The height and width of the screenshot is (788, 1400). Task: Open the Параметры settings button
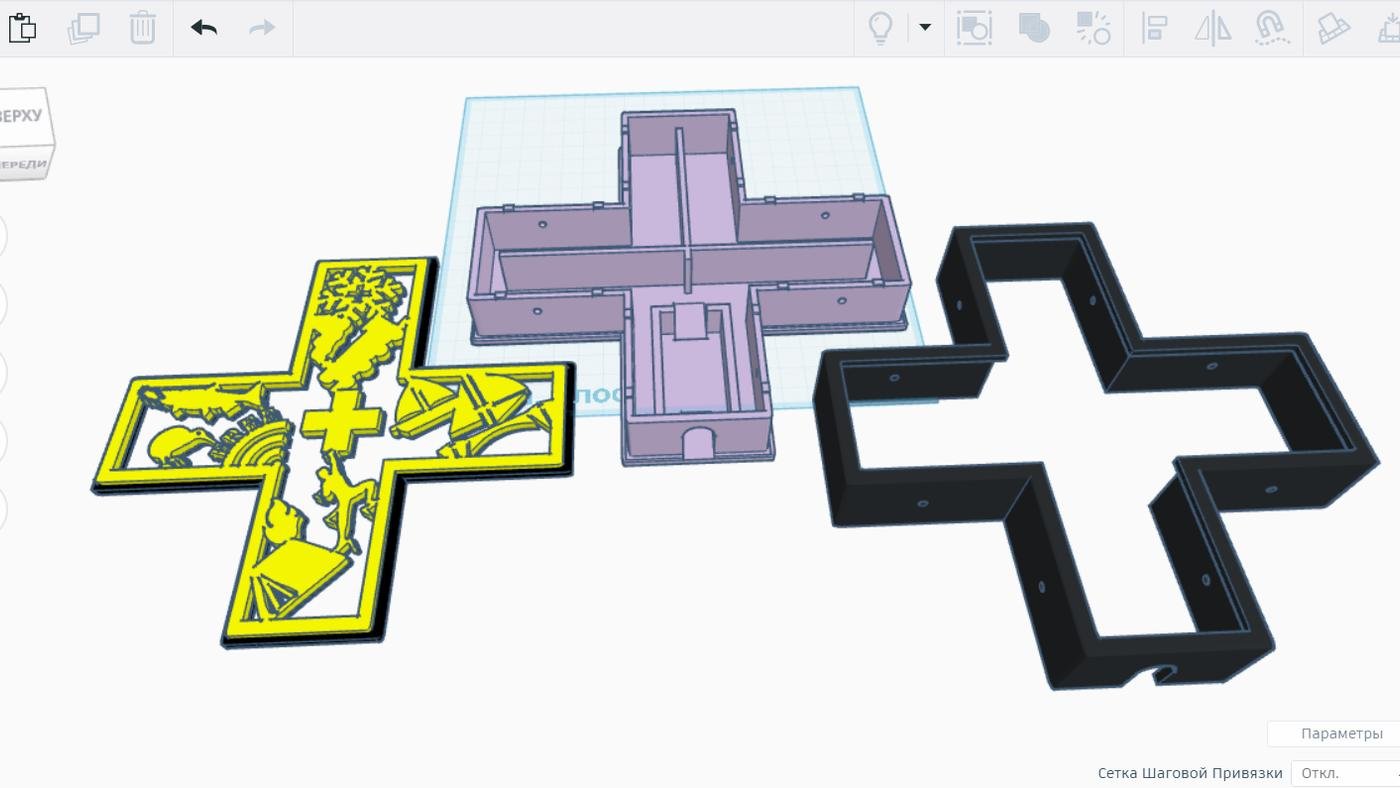(x=1341, y=734)
